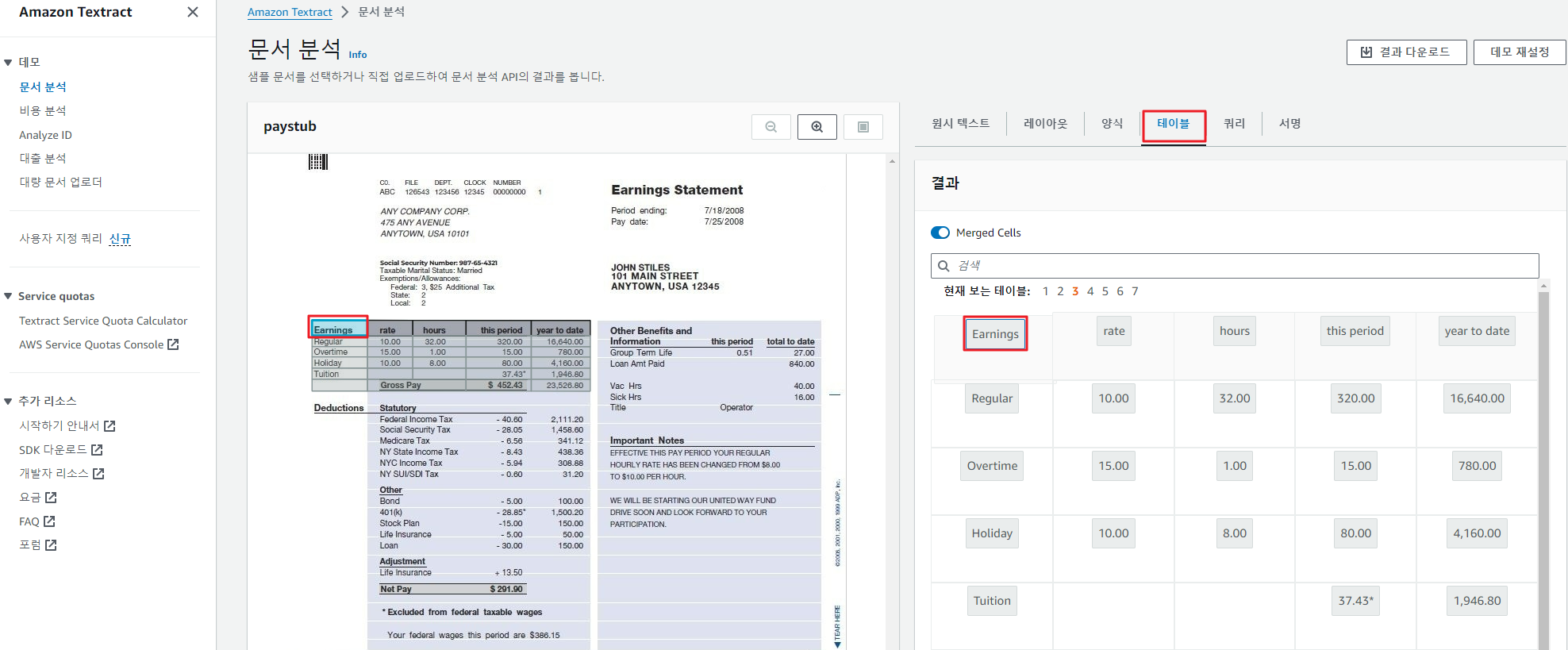
Task: Click the 데모 재설정 button
Action: 1520,52
